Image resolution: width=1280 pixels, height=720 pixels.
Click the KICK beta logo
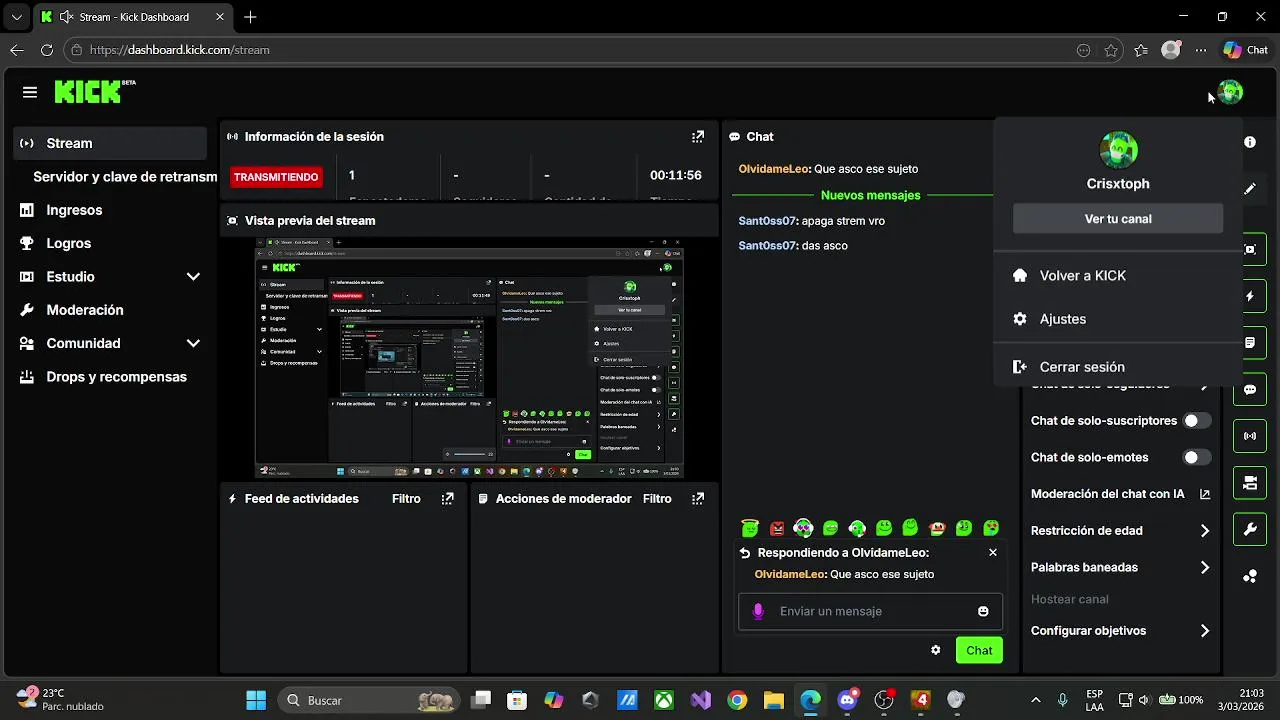(94, 92)
